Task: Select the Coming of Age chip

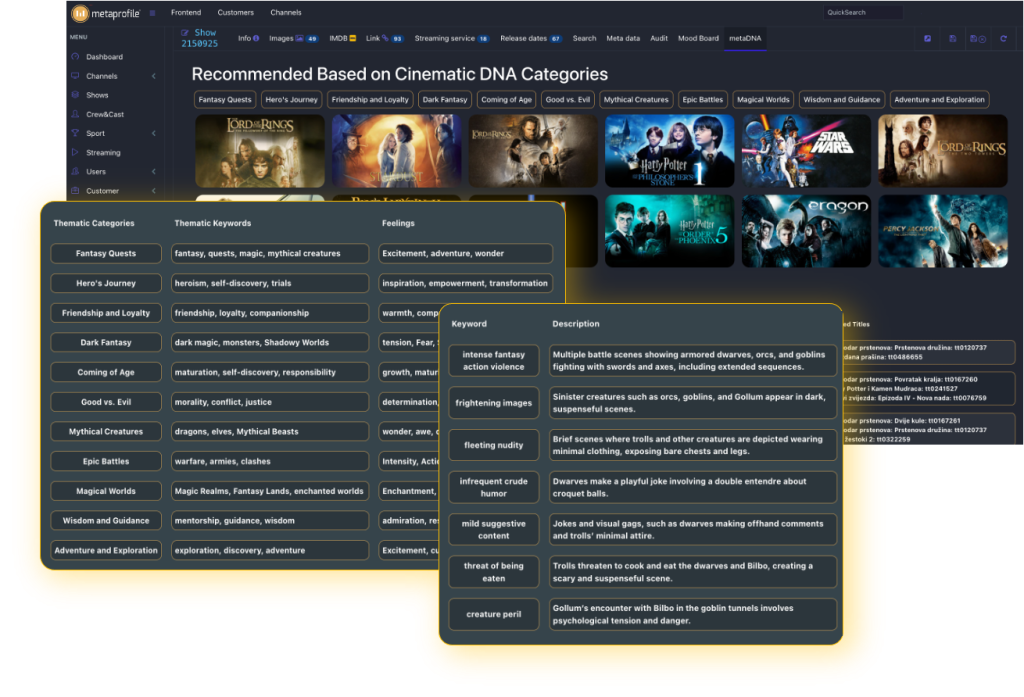Action: [x=506, y=100]
